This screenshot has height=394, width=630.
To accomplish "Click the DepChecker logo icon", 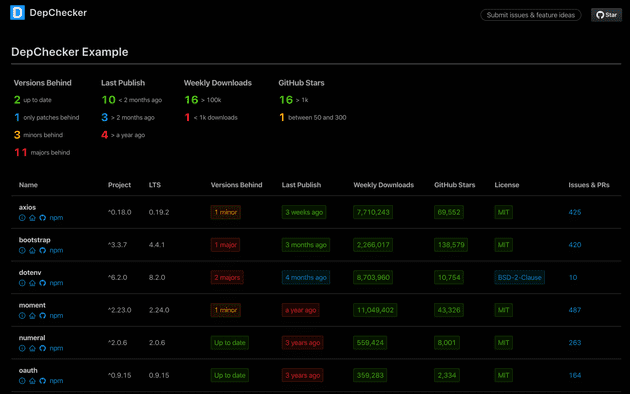I will point(17,13).
